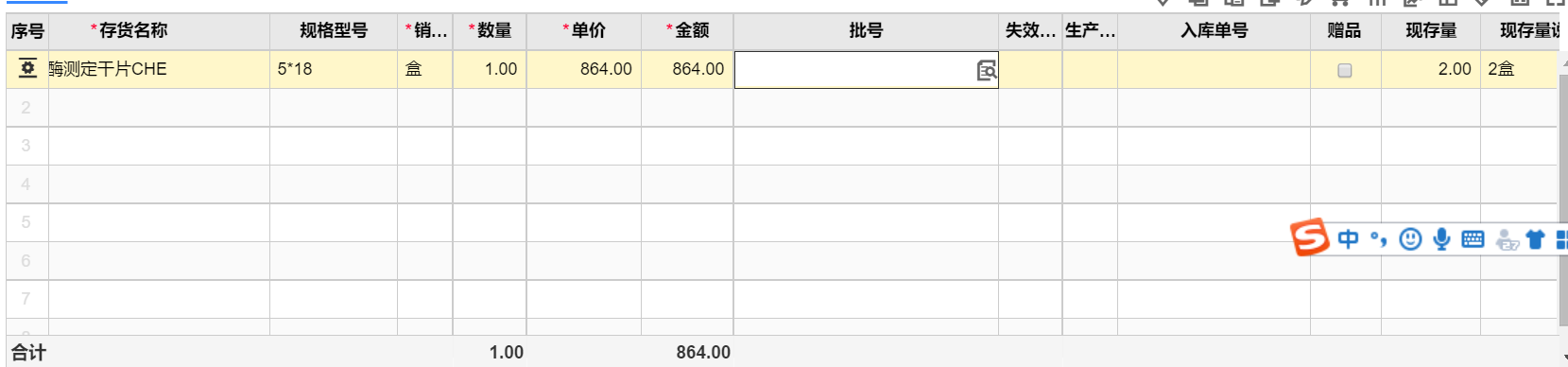Open the Sogou emoji panel

(1410, 239)
